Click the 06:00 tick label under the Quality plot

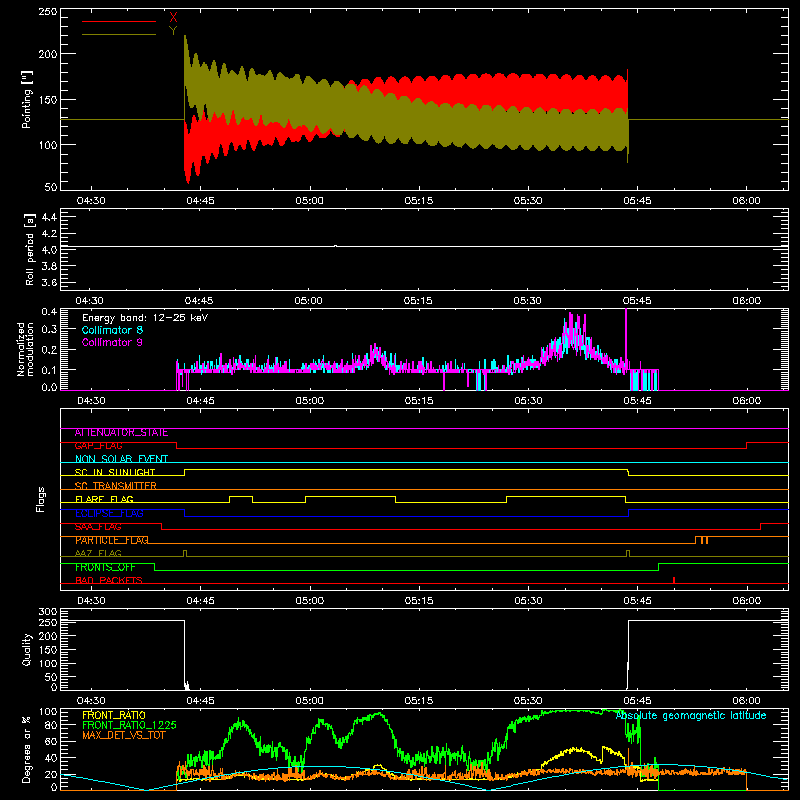pyautogui.click(x=746, y=701)
